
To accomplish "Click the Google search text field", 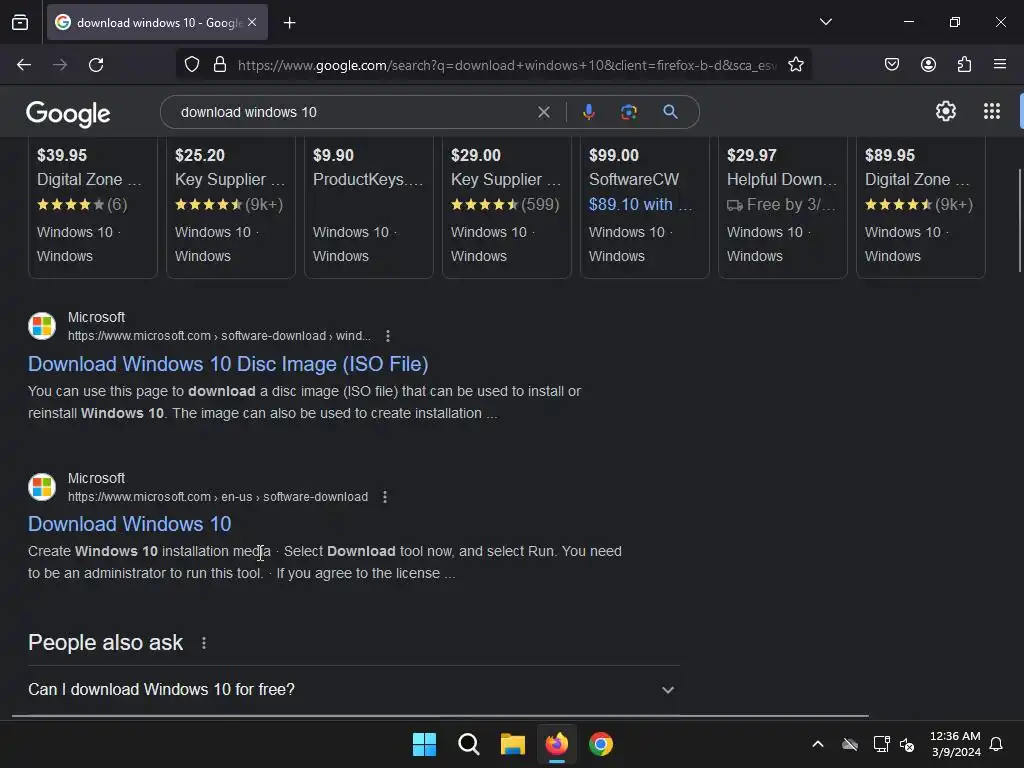I will click(353, 112).
